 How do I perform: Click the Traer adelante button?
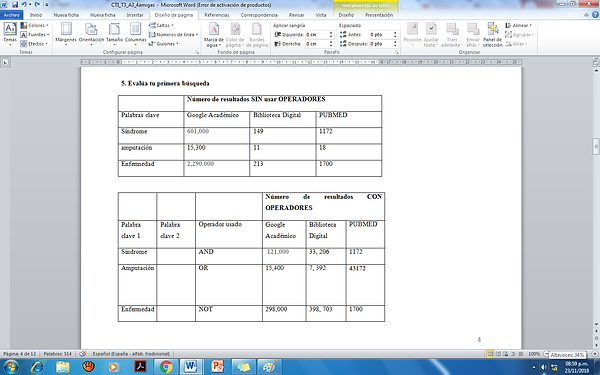452,34
